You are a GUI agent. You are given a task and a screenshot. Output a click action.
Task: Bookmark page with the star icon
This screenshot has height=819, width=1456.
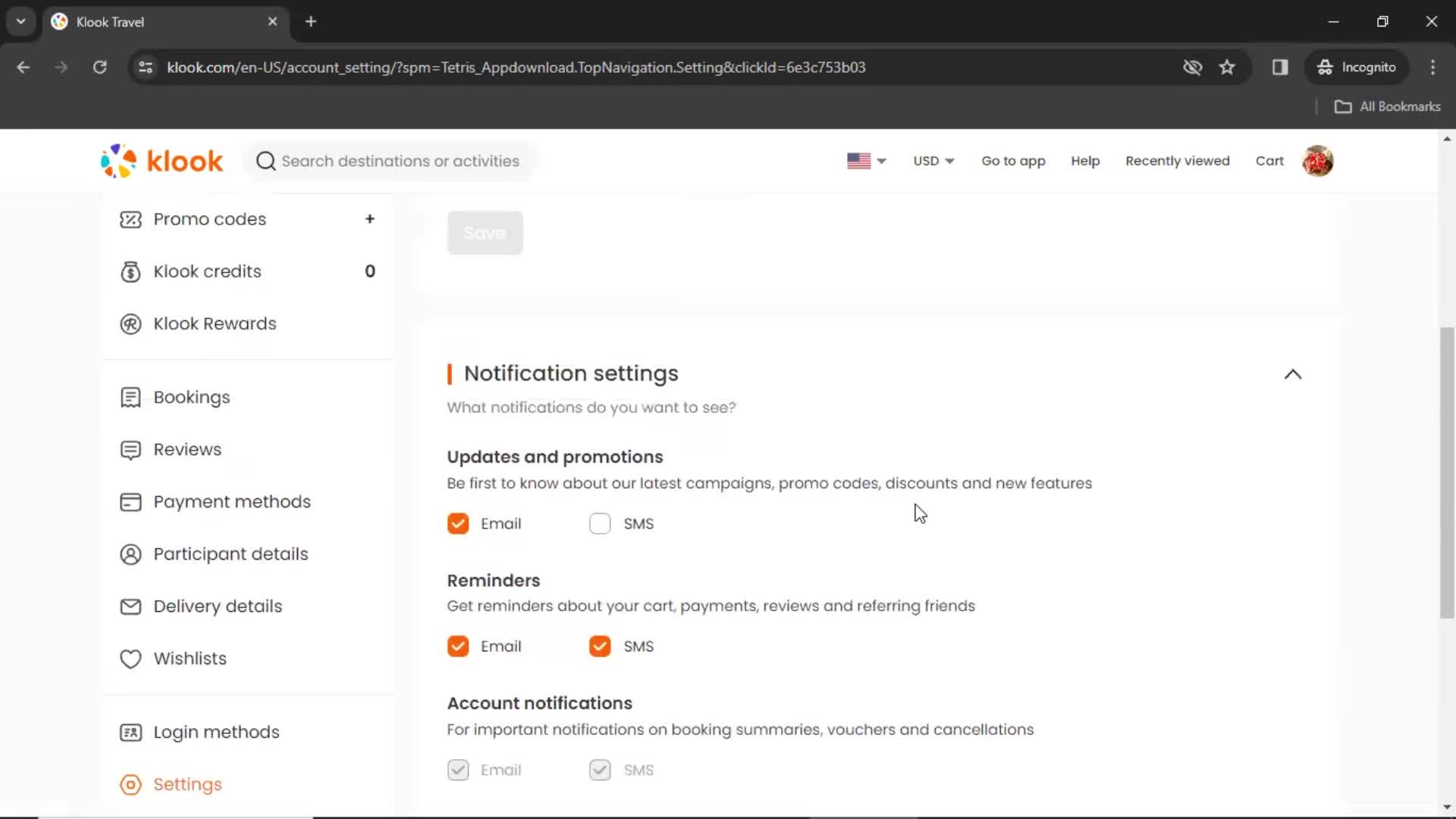coord(1227,67)
